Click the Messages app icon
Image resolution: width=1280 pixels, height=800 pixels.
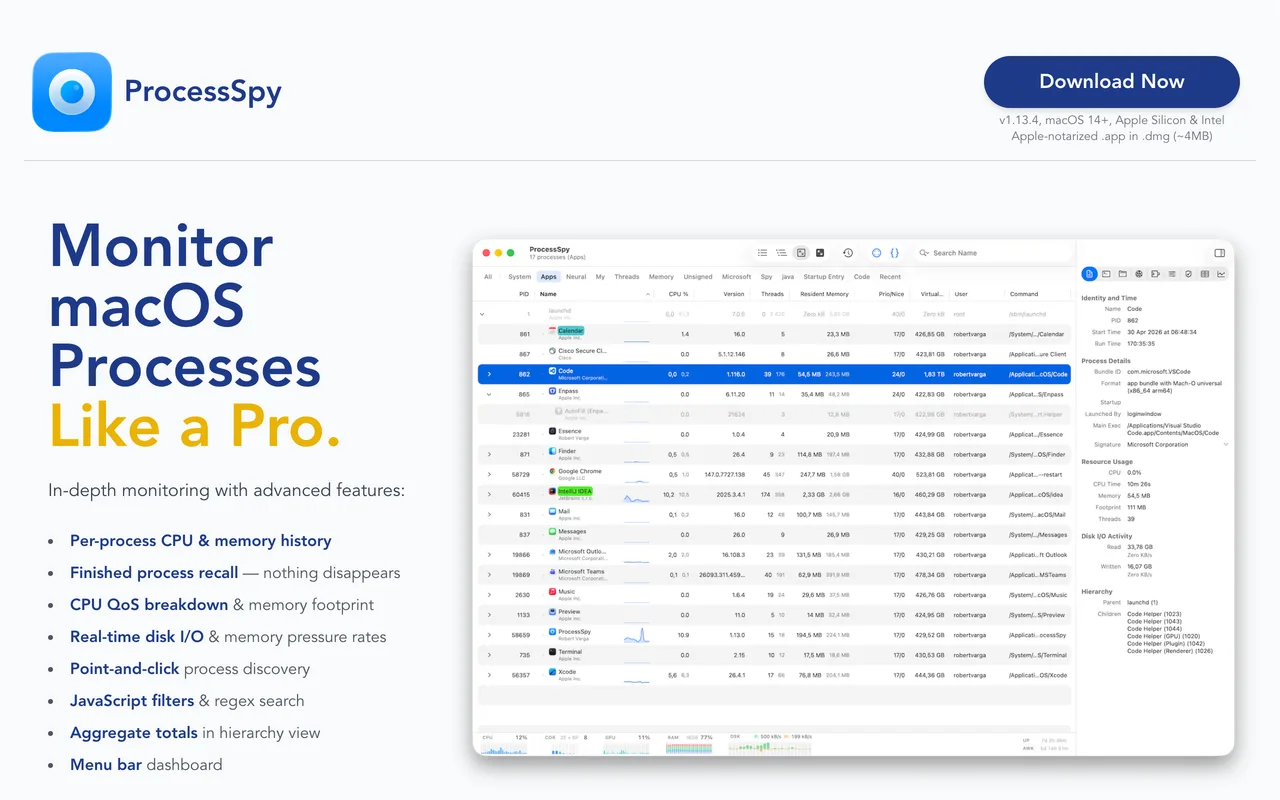[x=552, y=531]
